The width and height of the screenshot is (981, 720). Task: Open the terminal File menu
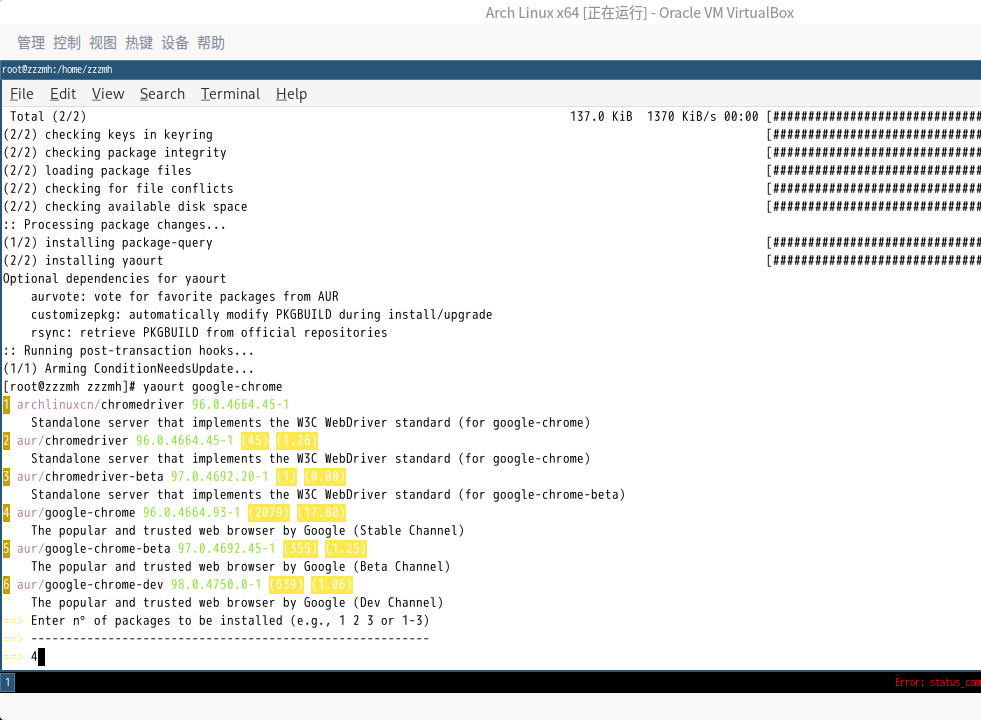(22, 94)
